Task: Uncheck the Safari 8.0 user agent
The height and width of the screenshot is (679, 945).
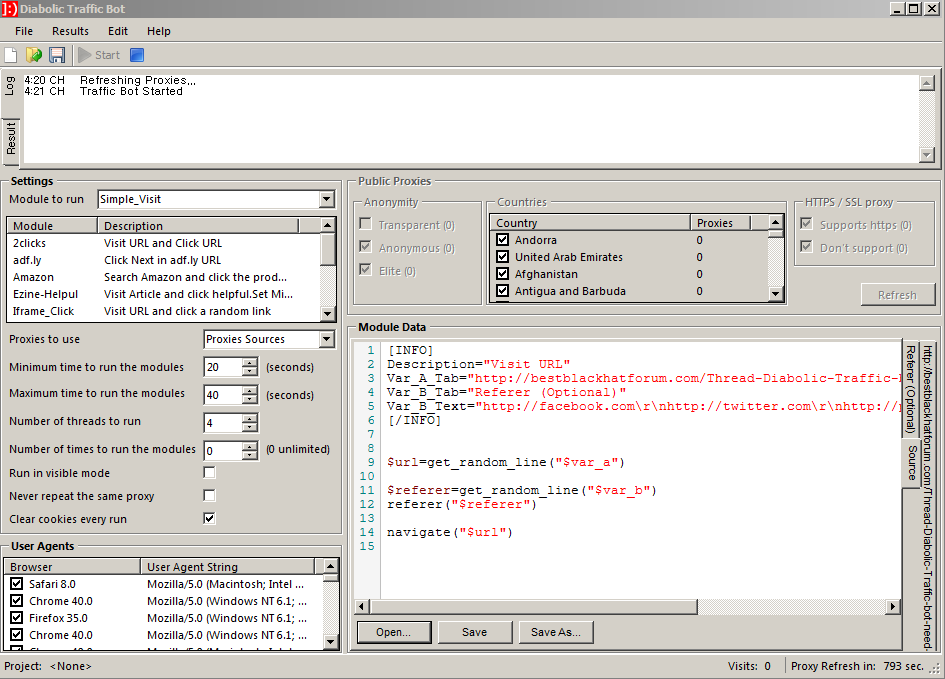Action: pyautogui.click(x=17, y=584)
